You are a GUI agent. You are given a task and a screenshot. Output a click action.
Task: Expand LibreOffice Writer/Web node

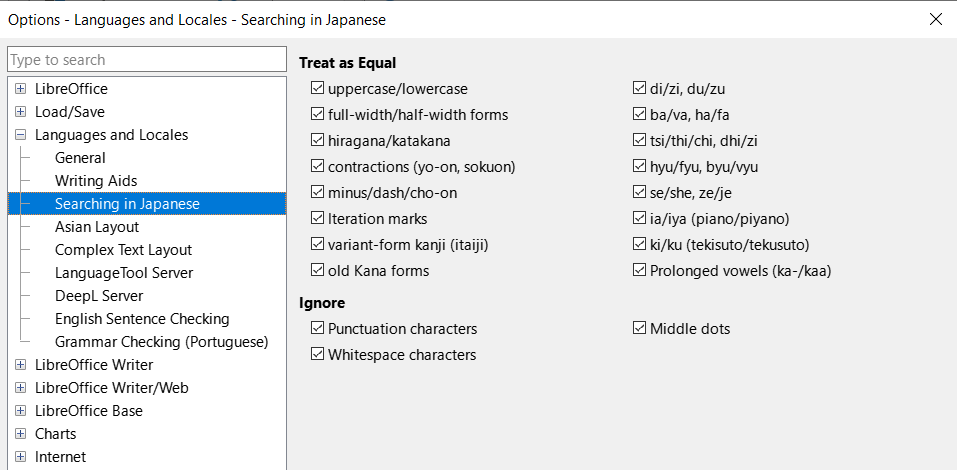21,388
